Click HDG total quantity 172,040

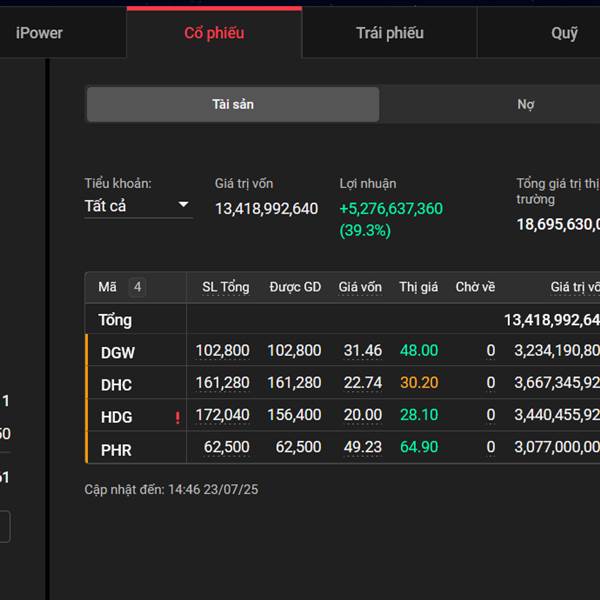[222, 415]
